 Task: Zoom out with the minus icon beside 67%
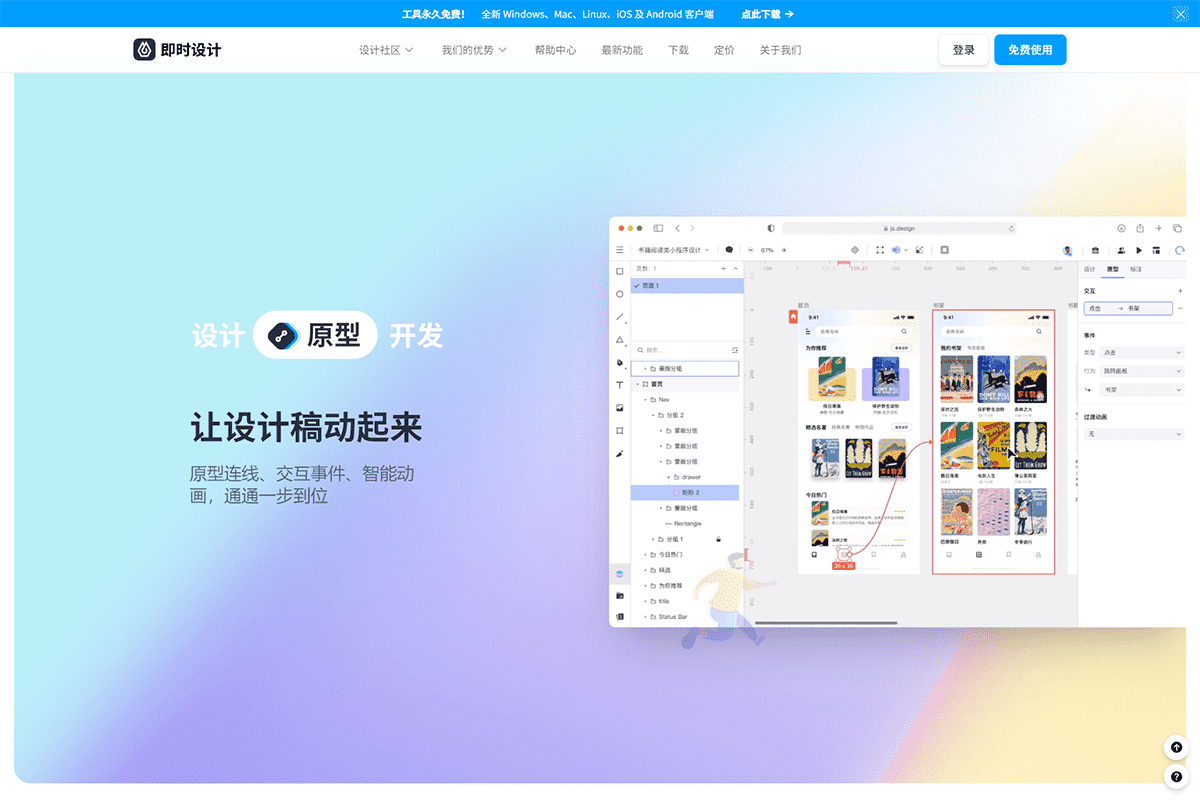click(x=751, y=250)
